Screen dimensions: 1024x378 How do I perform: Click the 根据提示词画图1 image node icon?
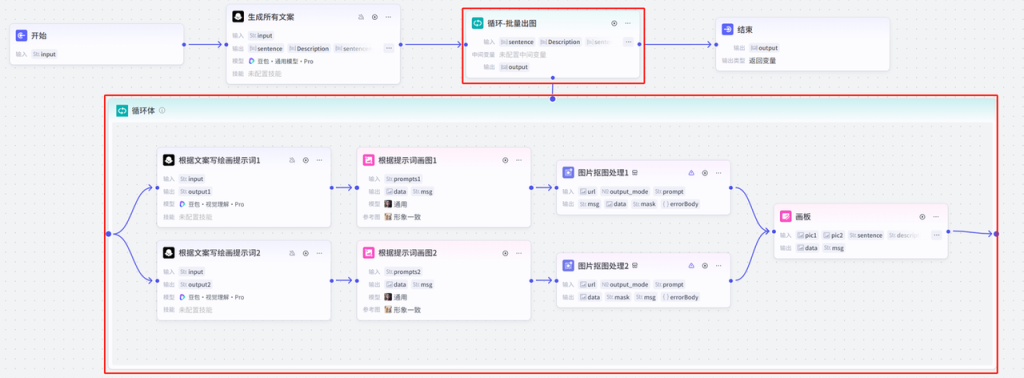click(x=368, y=160)
